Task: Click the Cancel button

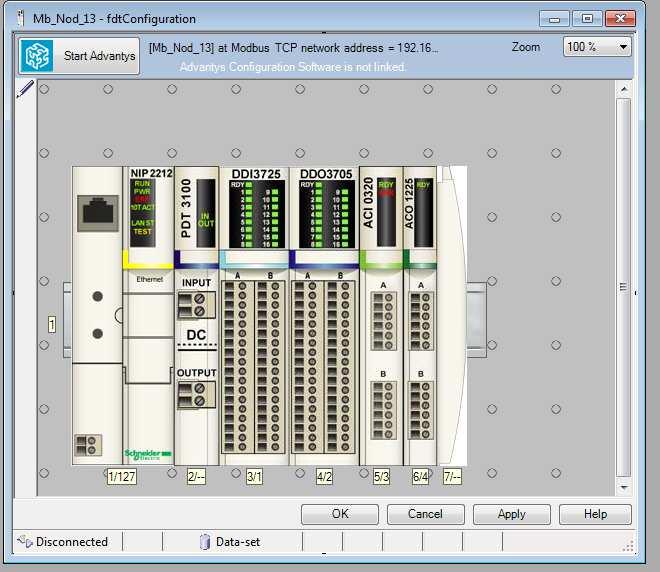Action: coord(426,514)
